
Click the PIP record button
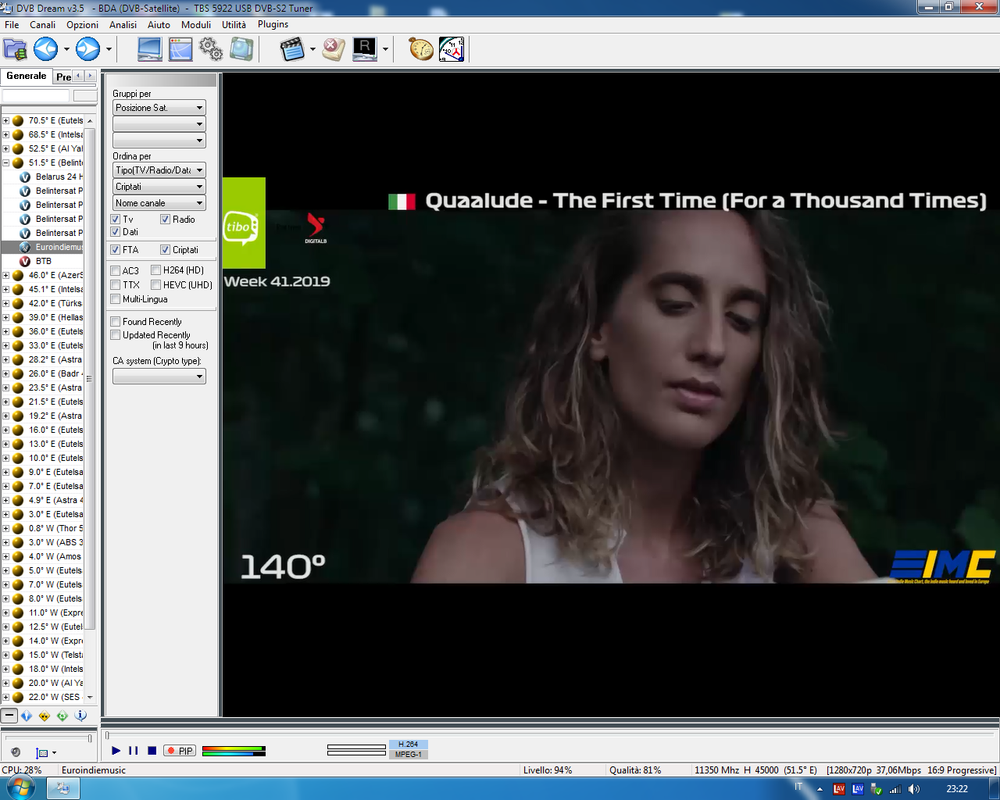(180, 751)
